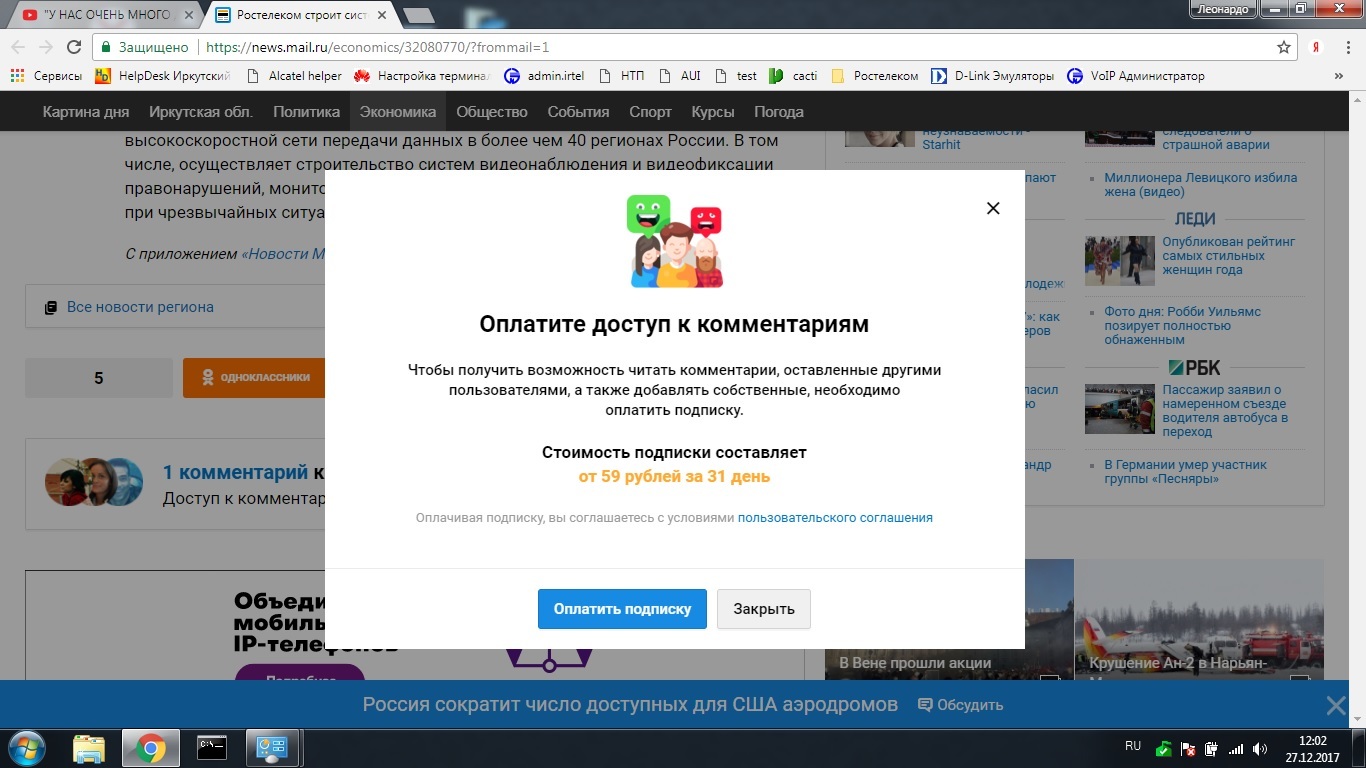1366x768 pixels.
Task: Open 'В Германии умер участник группы Песняры' link
Action: pyautogui.click(x=1185, y=472)
